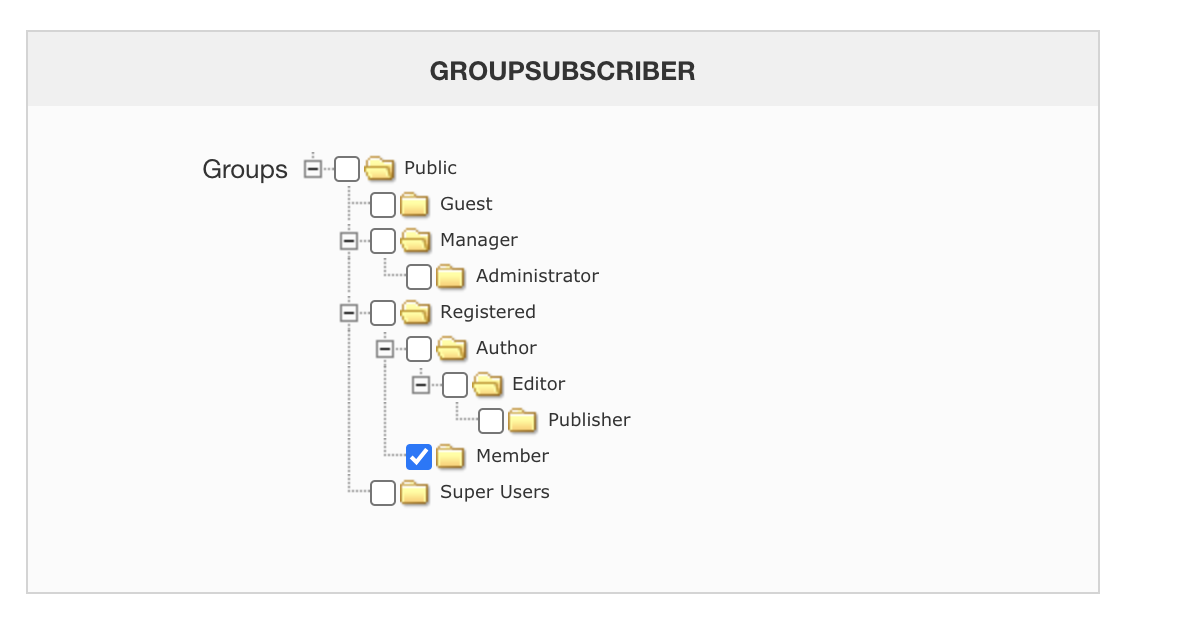Image resolution: width=1198 pixels, height=636 pixels.
Task: Click the Registered folder icon
Action: tap(415, 312)
